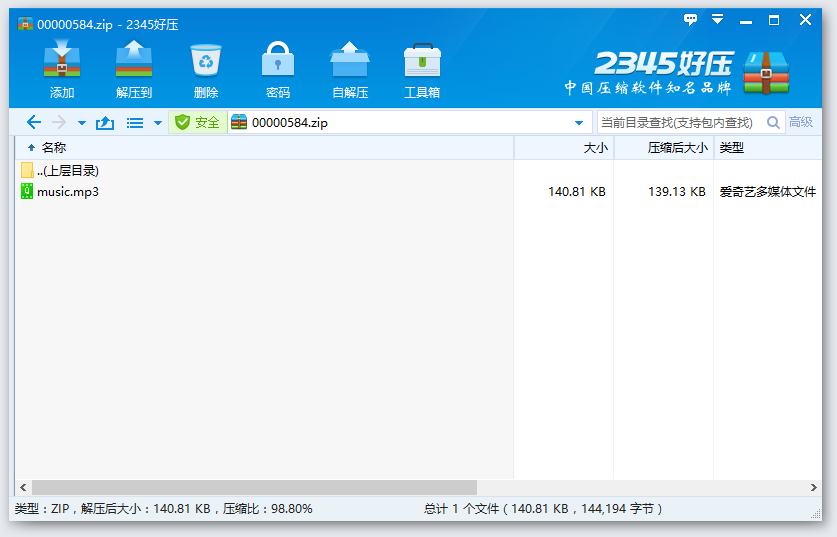Click the horizontal scrollbar thumb
This screenshot has height=537, width=837.
(254, 487)
